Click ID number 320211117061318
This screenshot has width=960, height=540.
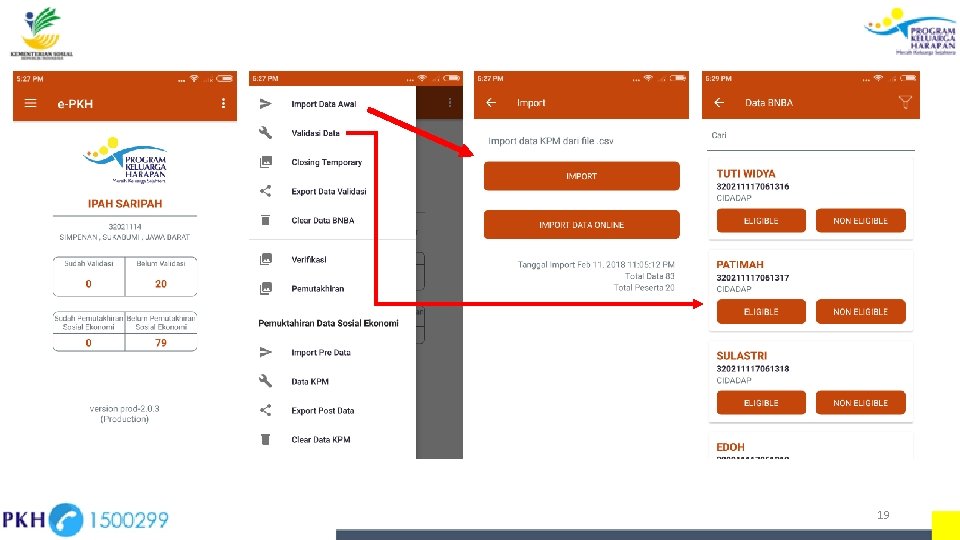[752, 369]
